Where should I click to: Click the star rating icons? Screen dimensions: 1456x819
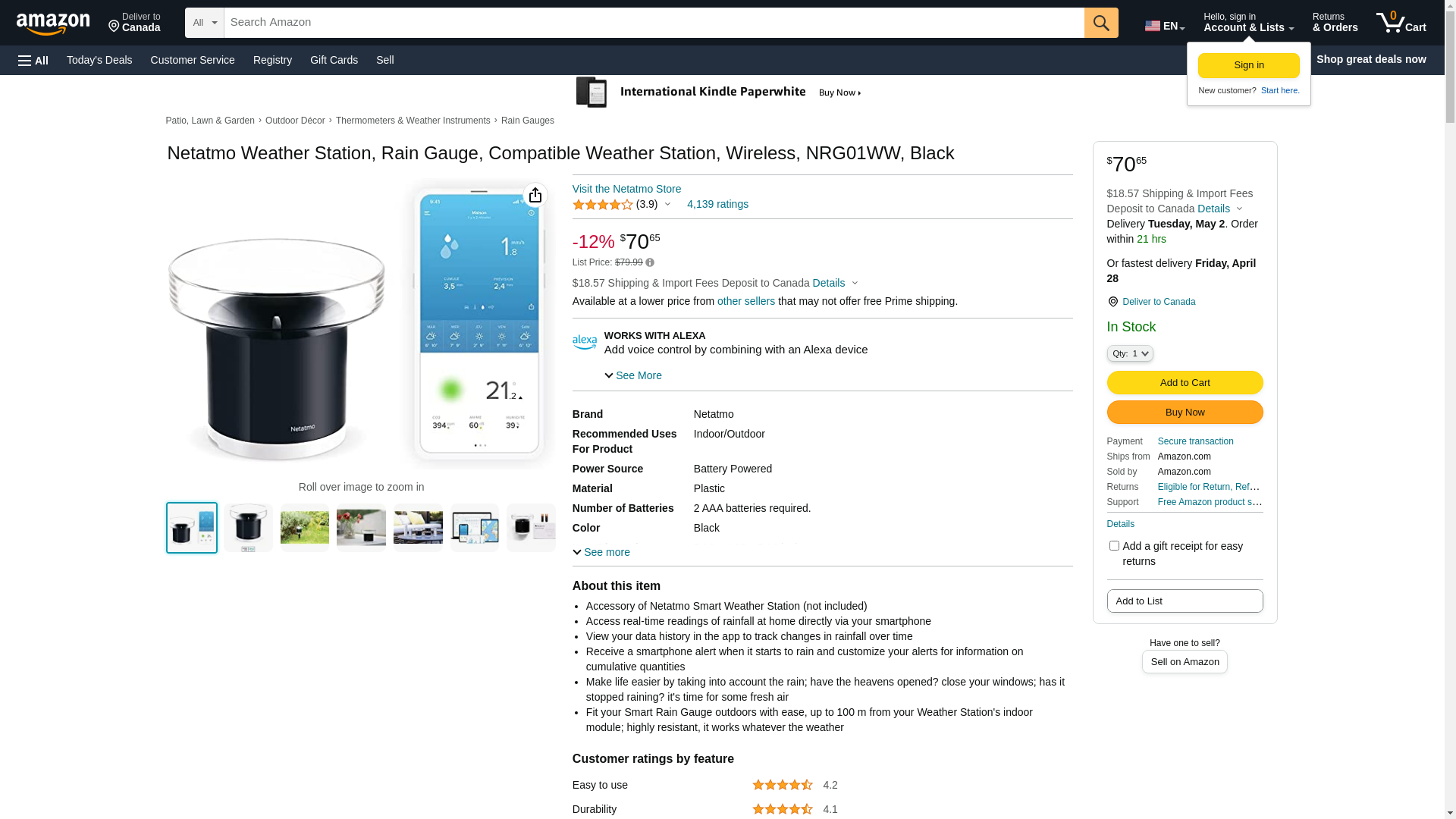click(x=603, y=205)
